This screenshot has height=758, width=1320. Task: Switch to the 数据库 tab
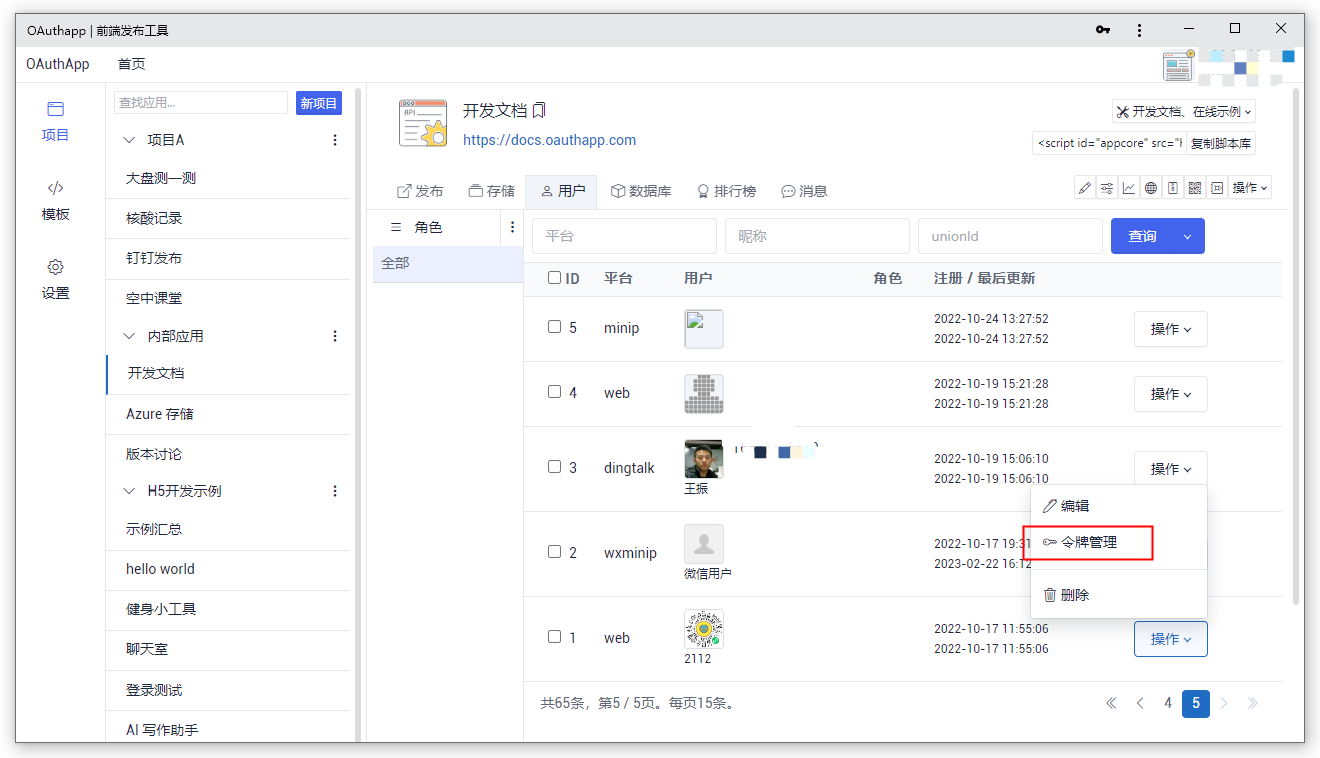[x=641, y=191]
